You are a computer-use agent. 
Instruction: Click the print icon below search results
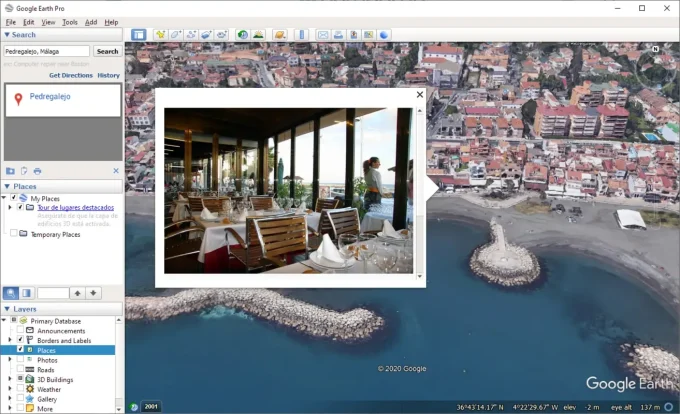(38, 171)
